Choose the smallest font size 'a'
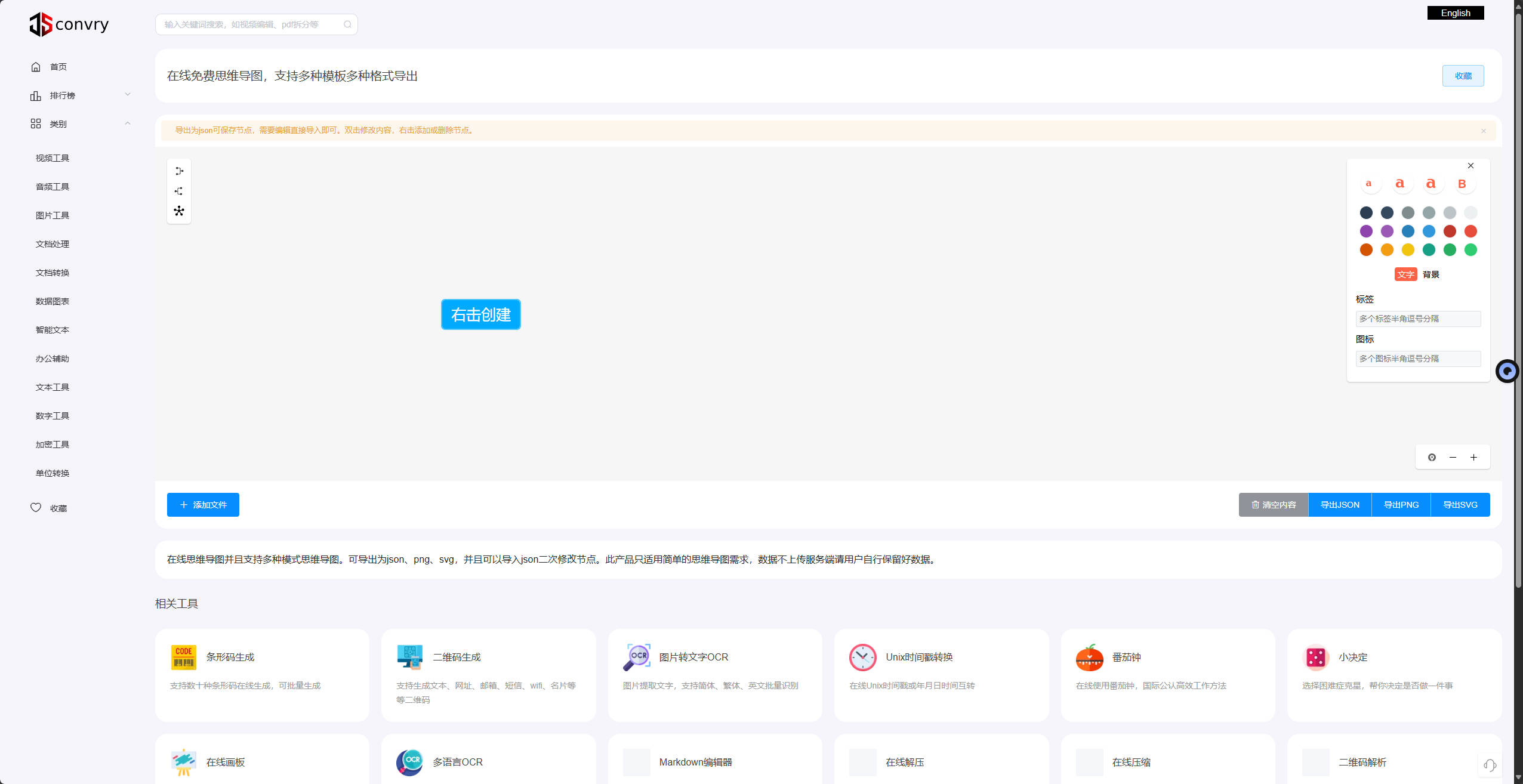The image size is (1523, 784). point(1368,184)
